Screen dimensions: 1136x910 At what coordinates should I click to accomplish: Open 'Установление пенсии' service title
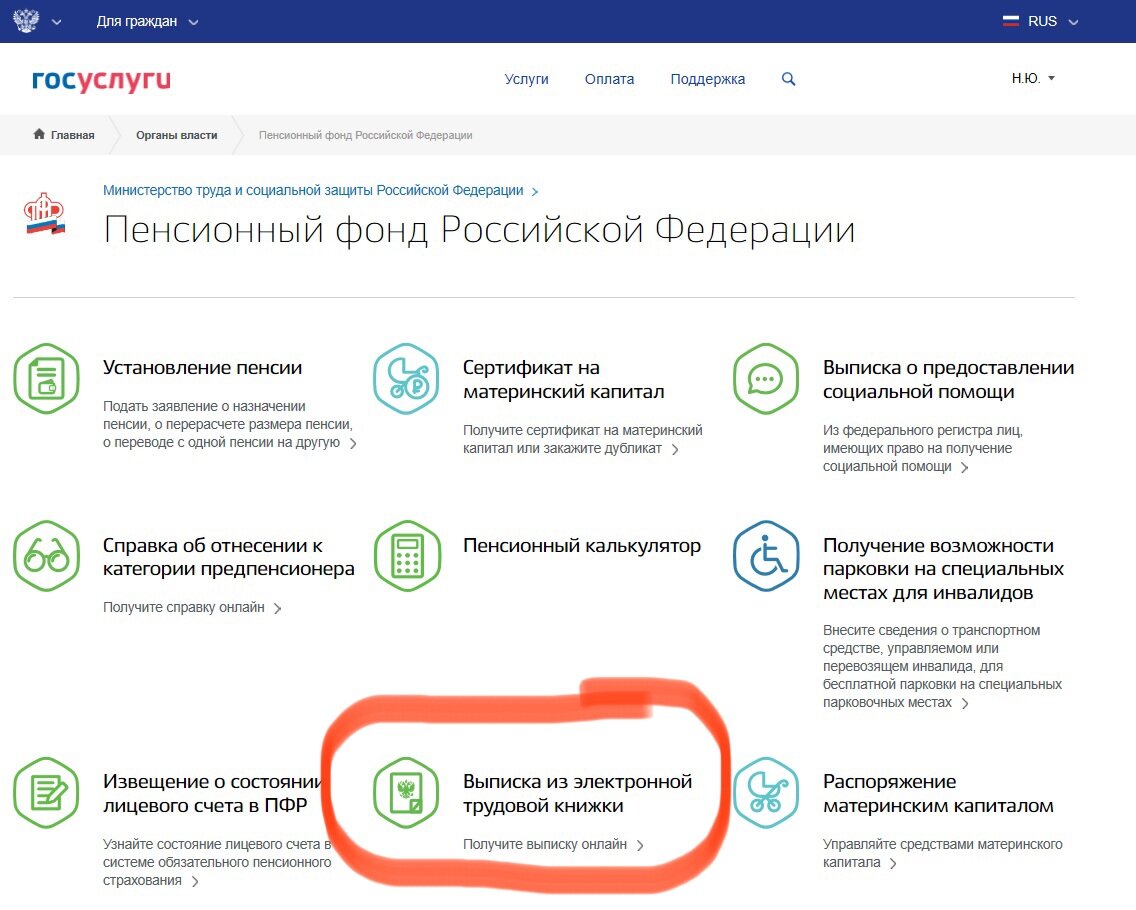(202, 367)
